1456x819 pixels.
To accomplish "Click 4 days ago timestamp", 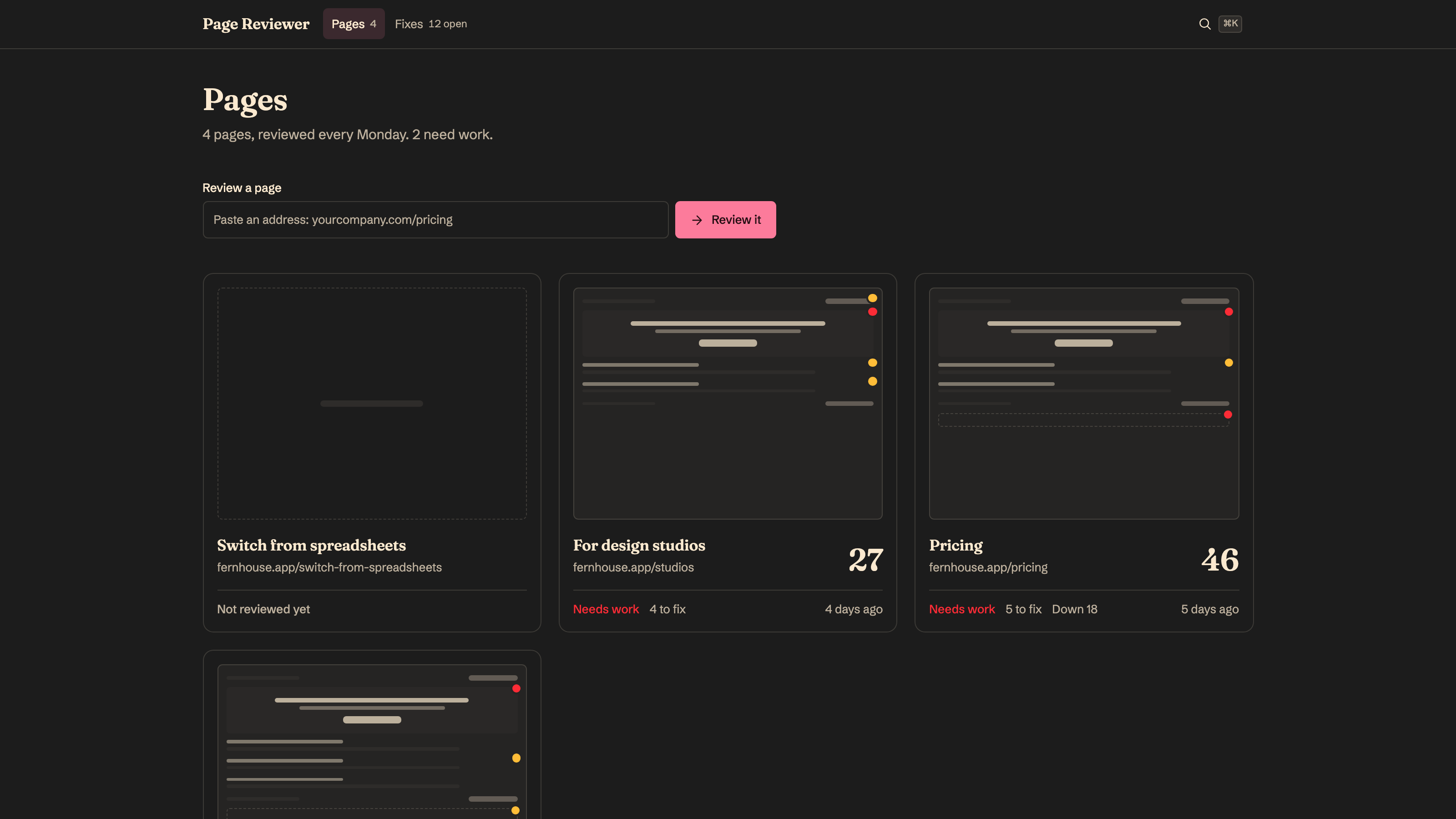I will [x=854, y=609].
